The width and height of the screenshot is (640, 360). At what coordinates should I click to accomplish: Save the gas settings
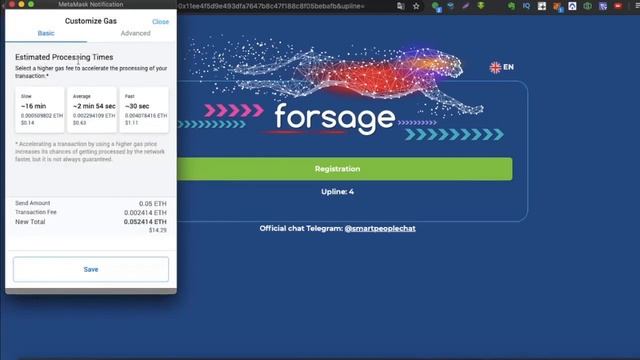click(x=91, y=269)
